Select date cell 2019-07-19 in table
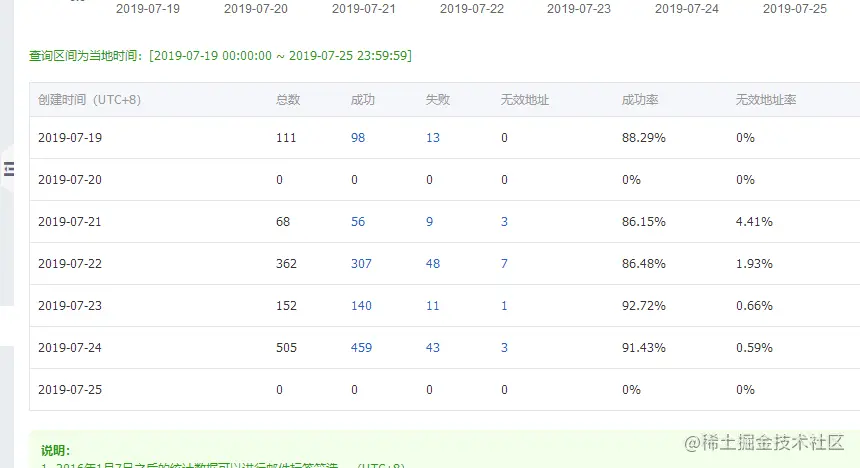The width and height of the screenshot is (860, 468). tap(70, 138)
